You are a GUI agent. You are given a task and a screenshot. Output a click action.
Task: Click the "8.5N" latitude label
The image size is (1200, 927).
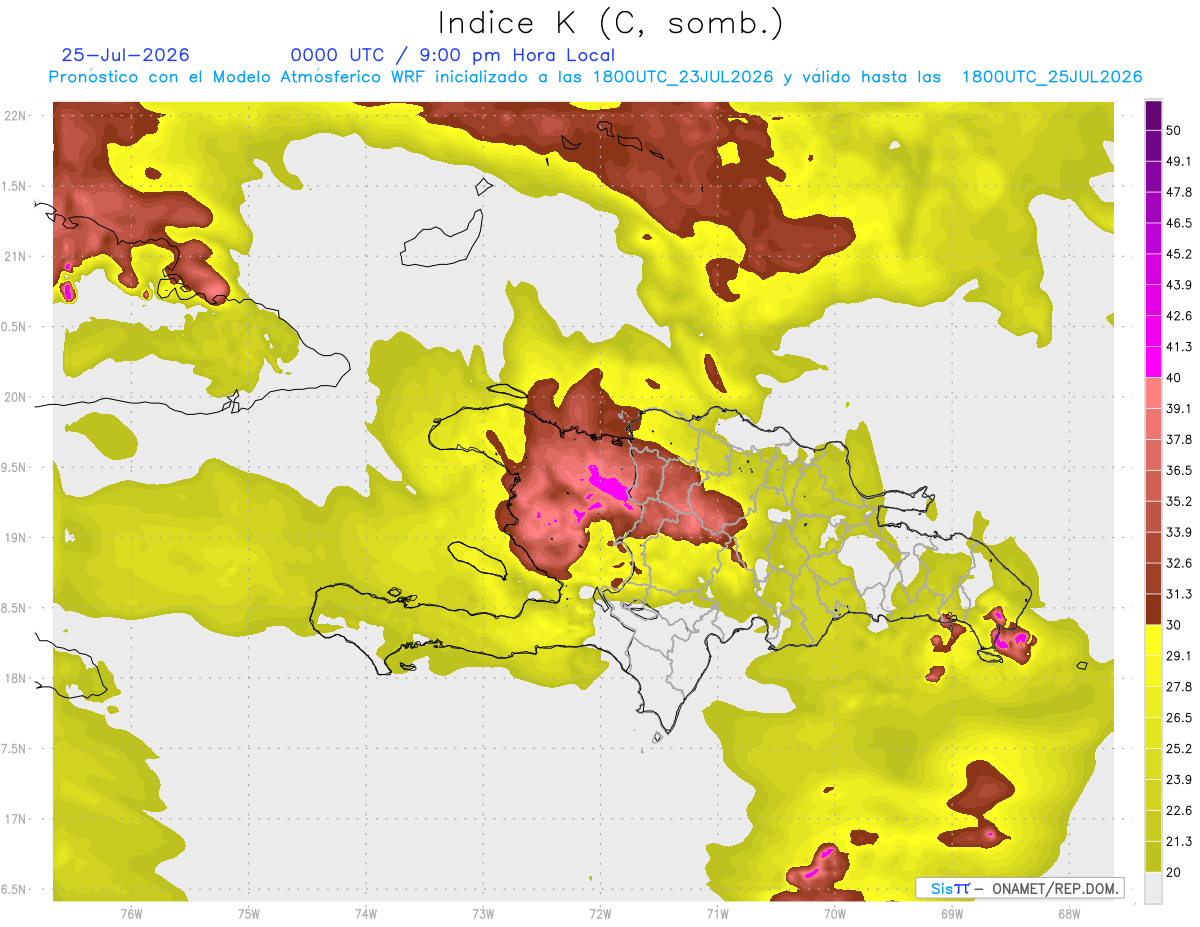(13, 608)
